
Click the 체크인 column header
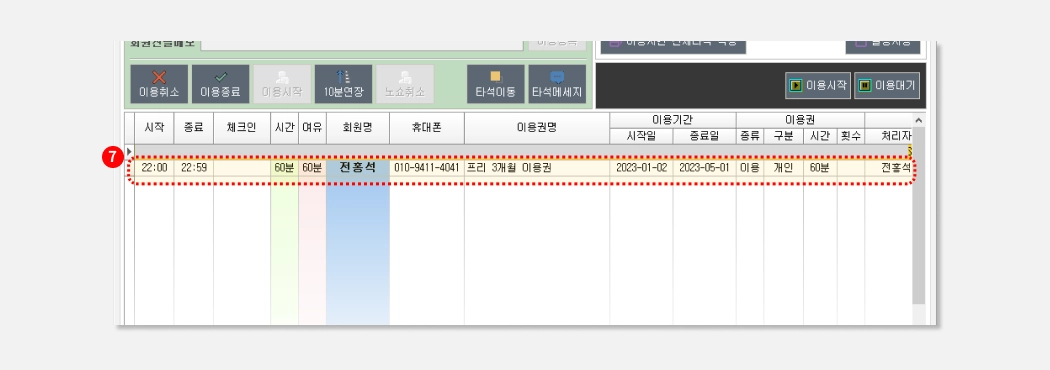point(242,128)
